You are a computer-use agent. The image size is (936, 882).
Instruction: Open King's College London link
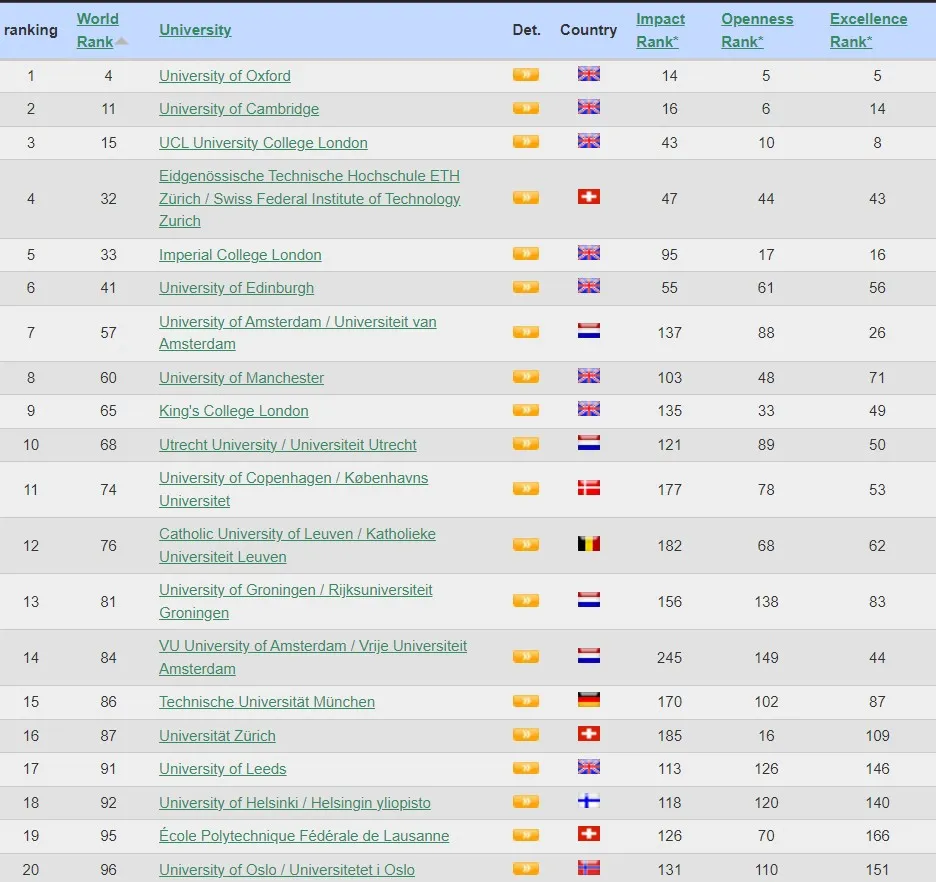[x=233, y=411]
